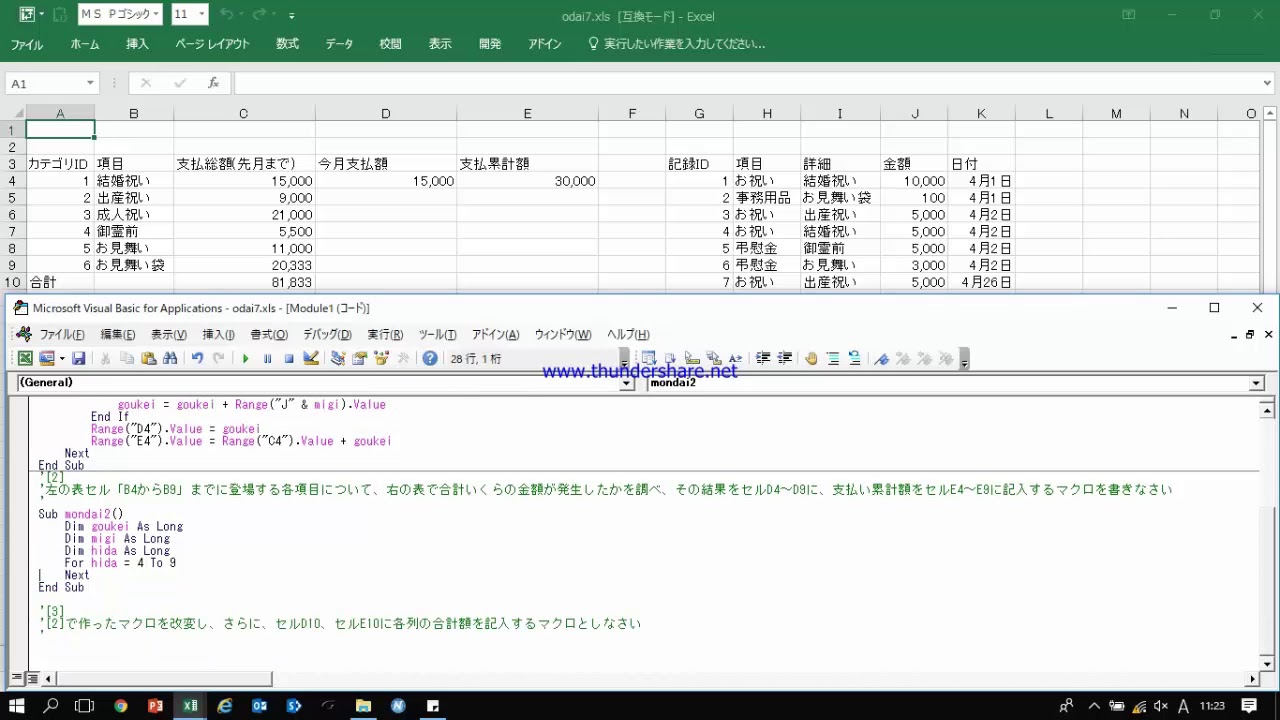Screen dimensions: 1280x720
Task: Click the Find binoculars icon
Action: (x=170, y=358)
